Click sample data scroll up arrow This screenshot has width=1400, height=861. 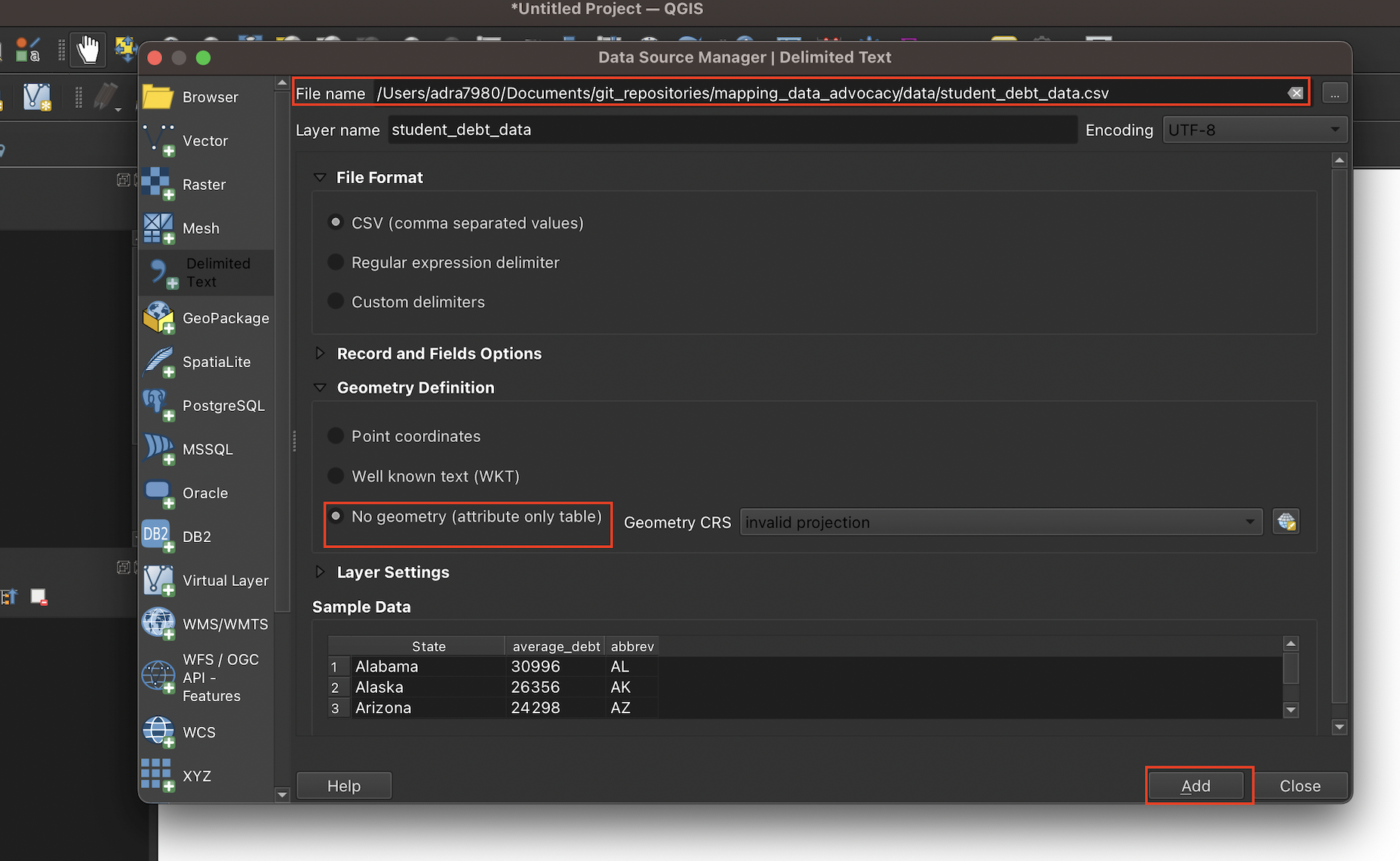[1291, 644]
